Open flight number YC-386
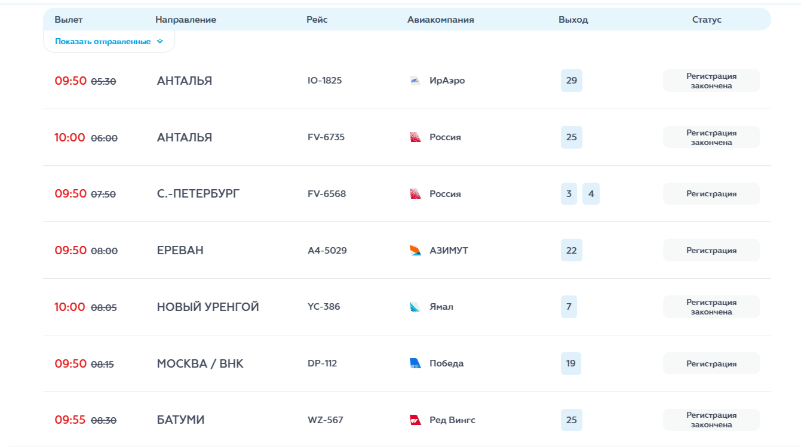This screenshot has width=801, height=447. [323, 307]
